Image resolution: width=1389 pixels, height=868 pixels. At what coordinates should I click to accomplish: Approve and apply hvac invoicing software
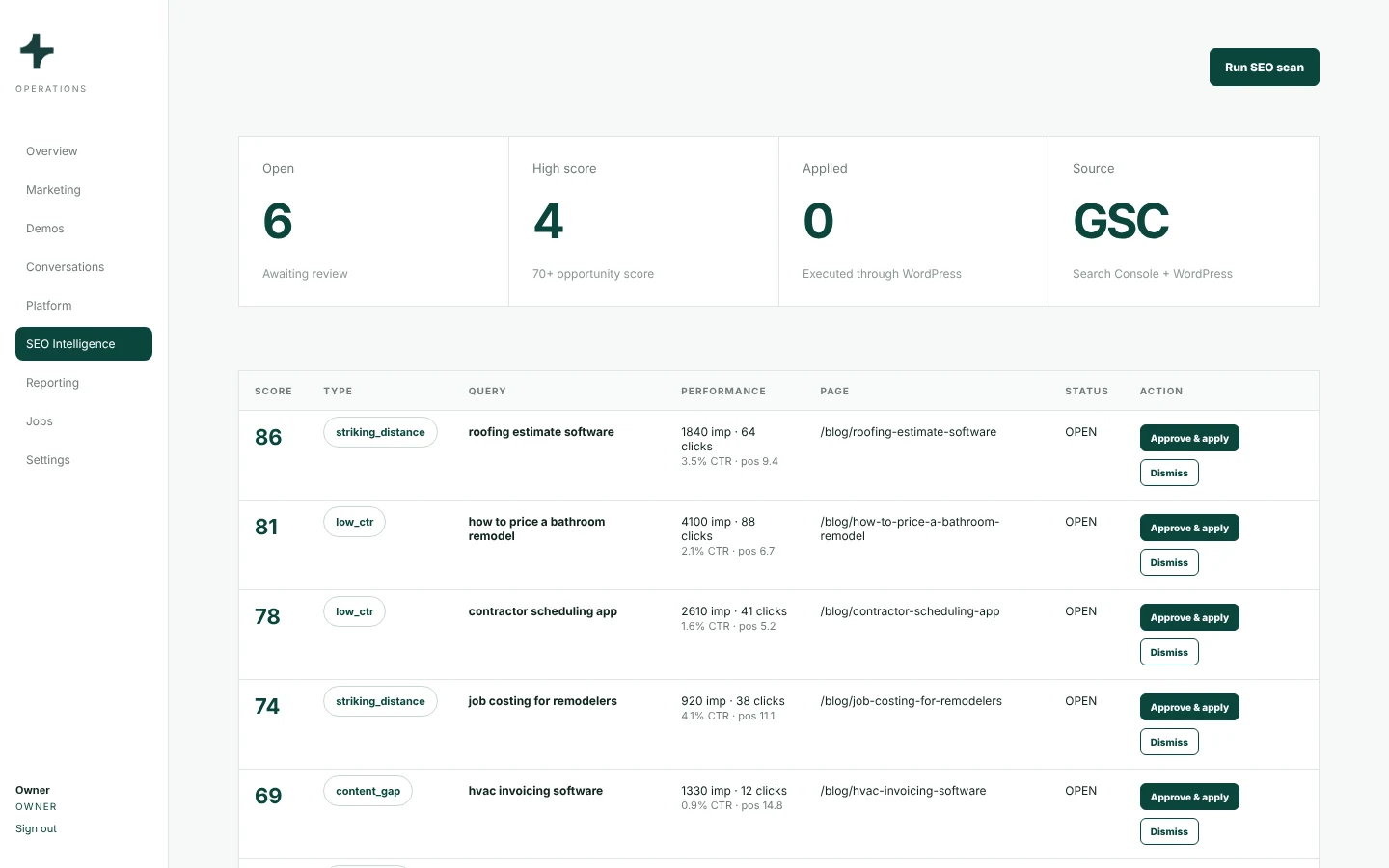point(1189,798)
